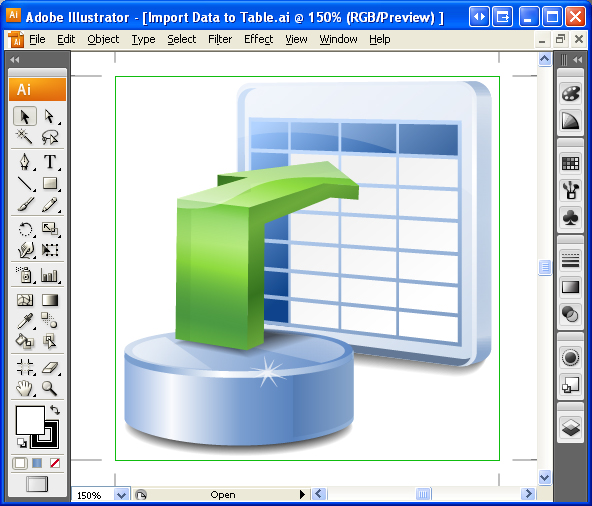The image size is (592, 506).
Task: Click the Adobe Illustrator Ai logo header
Action: pos(37,89)
